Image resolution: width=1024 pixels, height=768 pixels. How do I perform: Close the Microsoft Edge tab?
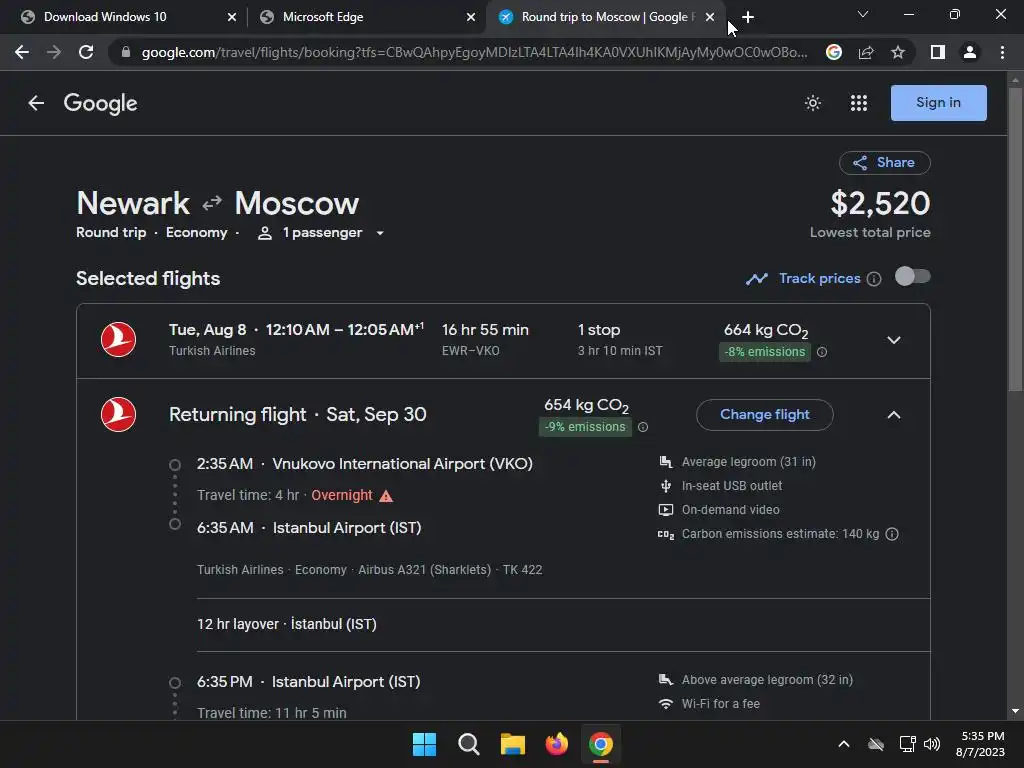[471, 18]
